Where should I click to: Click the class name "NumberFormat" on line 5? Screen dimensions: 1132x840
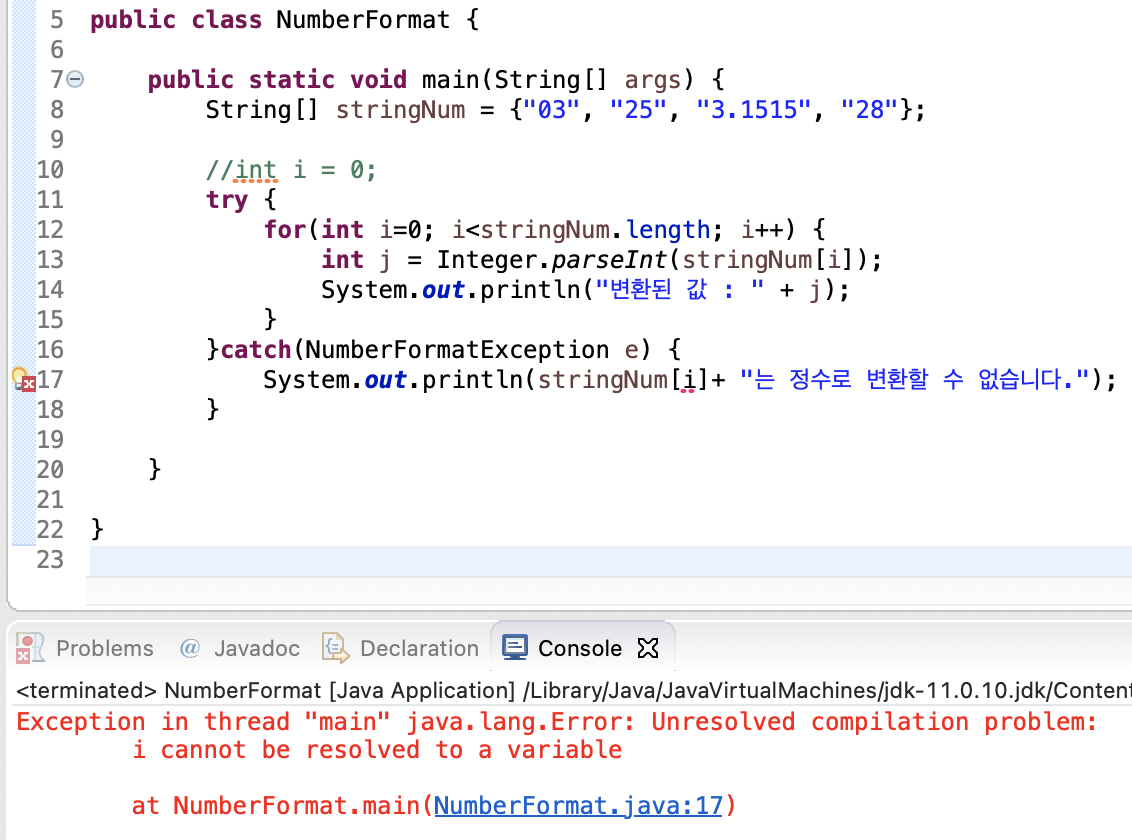pos(363,19)
